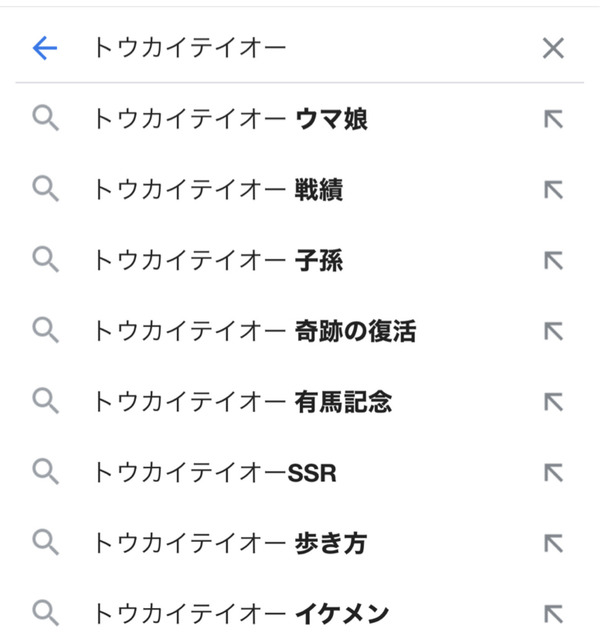
Task: Fill query using arrow beside 歩き方
Action: click(553, 543)
